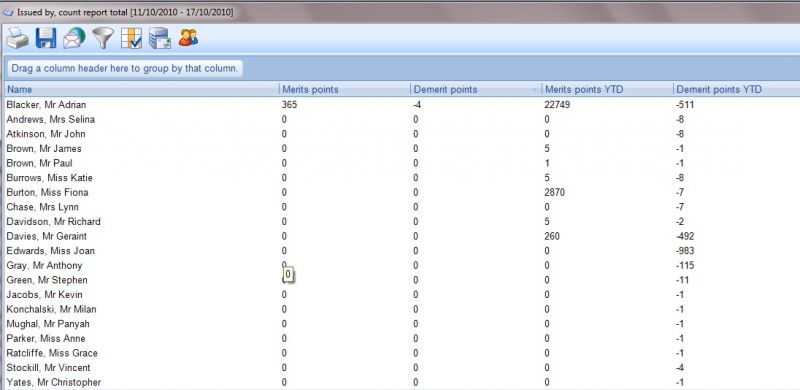800x390 pixels.
Task: Select the Burton, Miss Fiona row
Action: click(402, 192)
